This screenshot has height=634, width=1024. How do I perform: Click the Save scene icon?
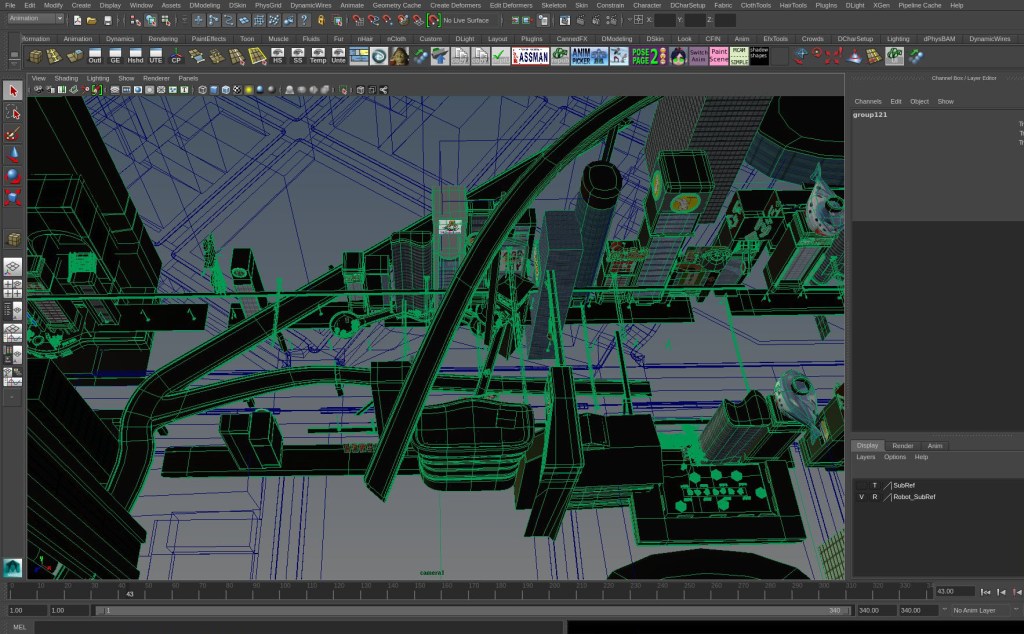click(107, 20)
